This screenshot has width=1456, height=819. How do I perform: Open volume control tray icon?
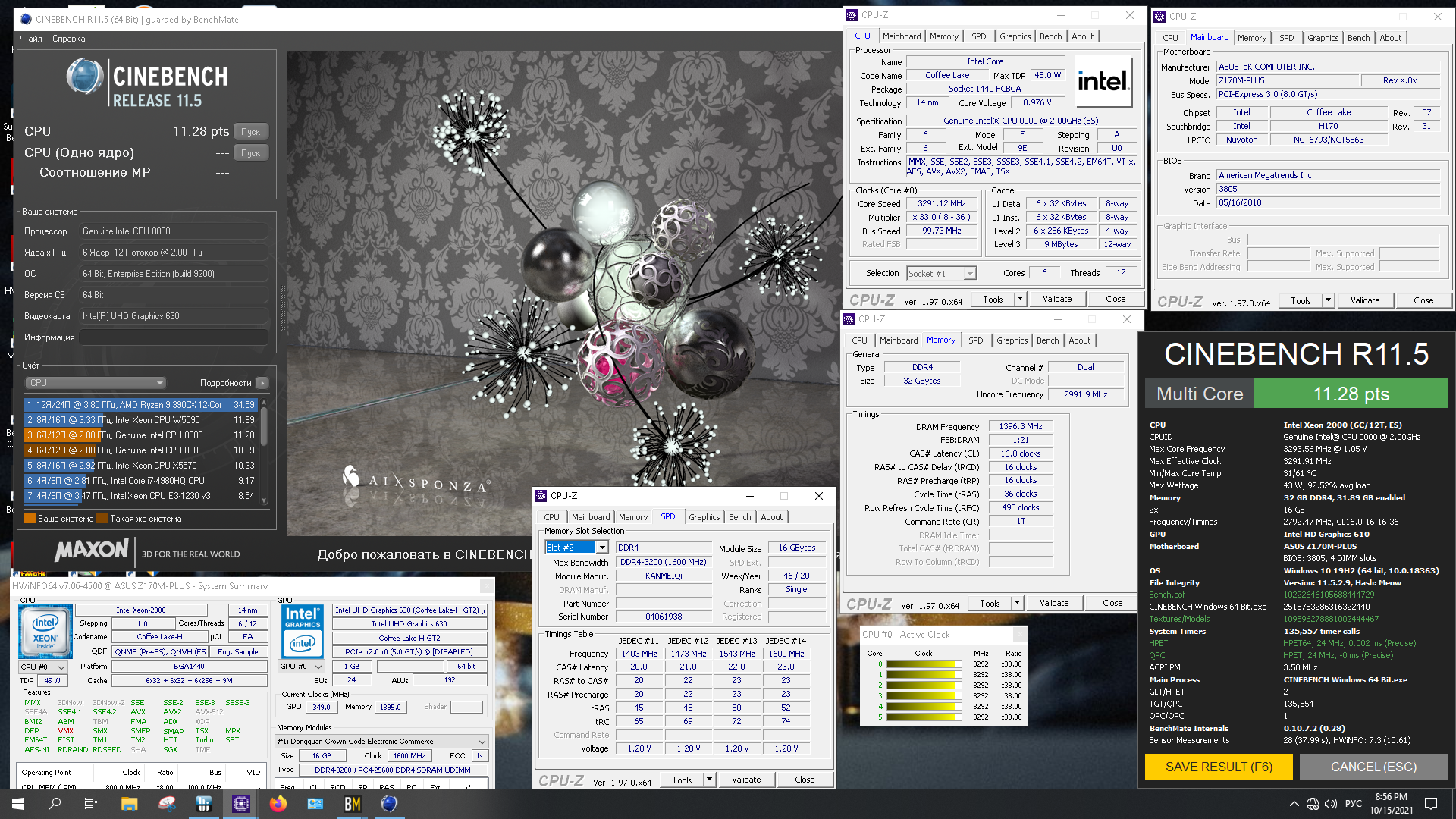coord(1330,804)
